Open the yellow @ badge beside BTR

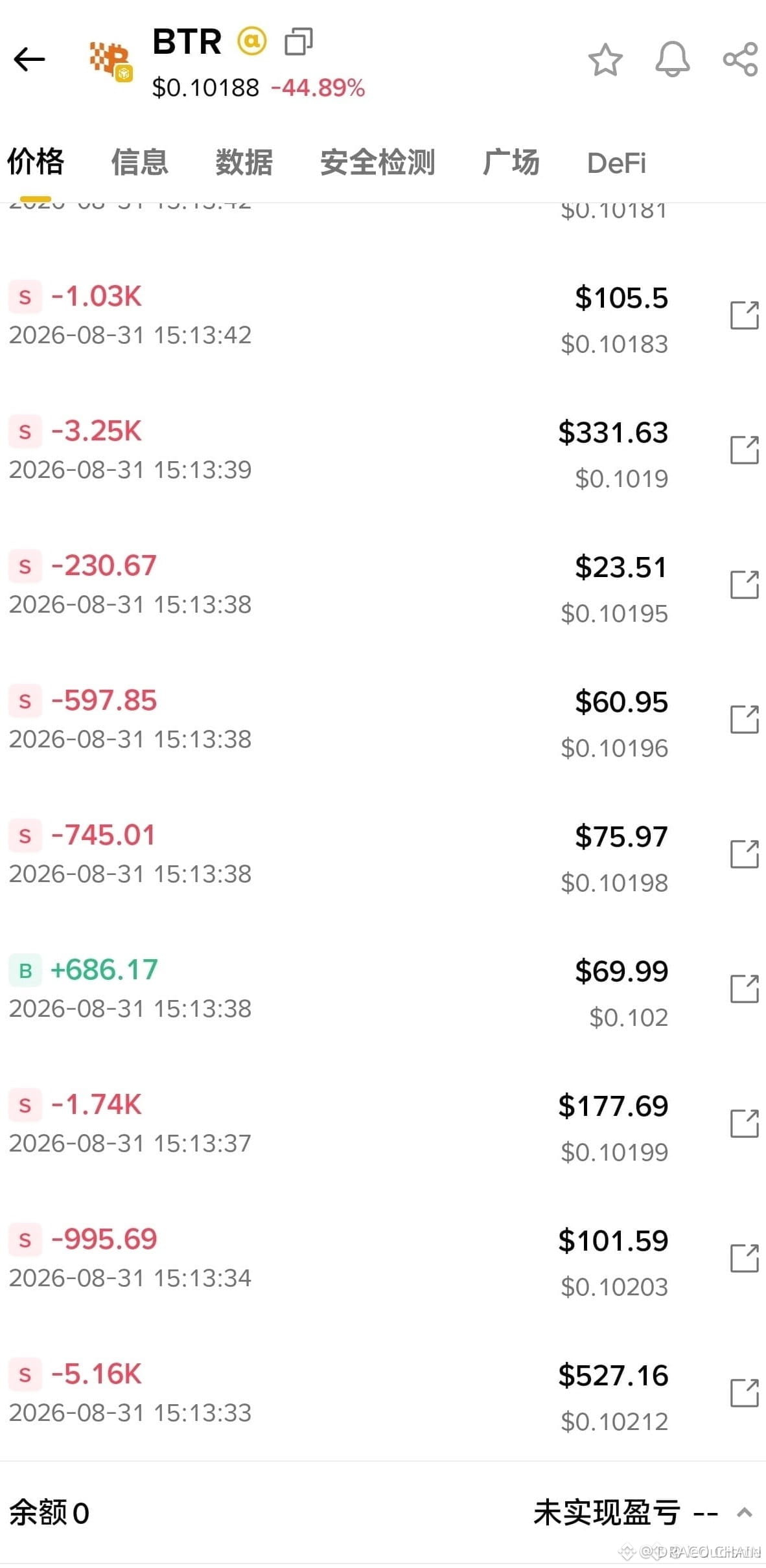coord(251,41)
